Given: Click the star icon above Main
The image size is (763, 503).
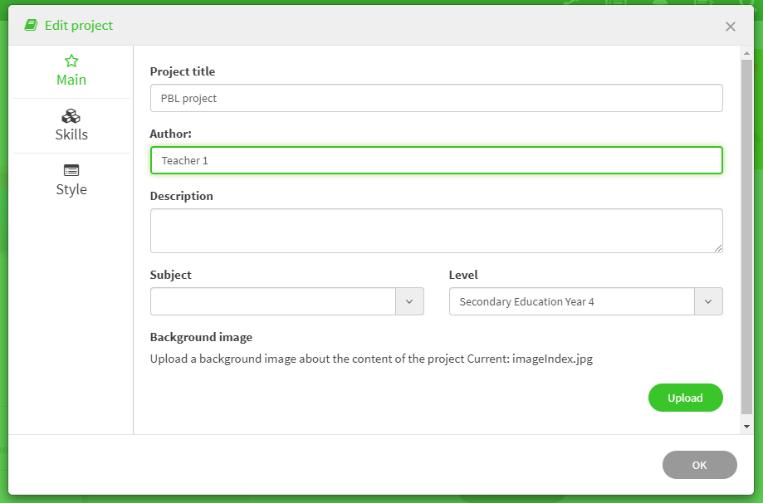Looking at the screenshot, I should 71,61.
